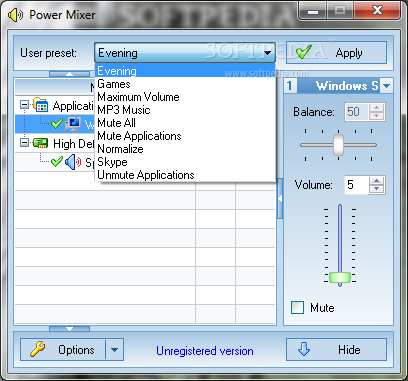
Task: Increase the Balance value with up arrow
Action: [377, 108]
